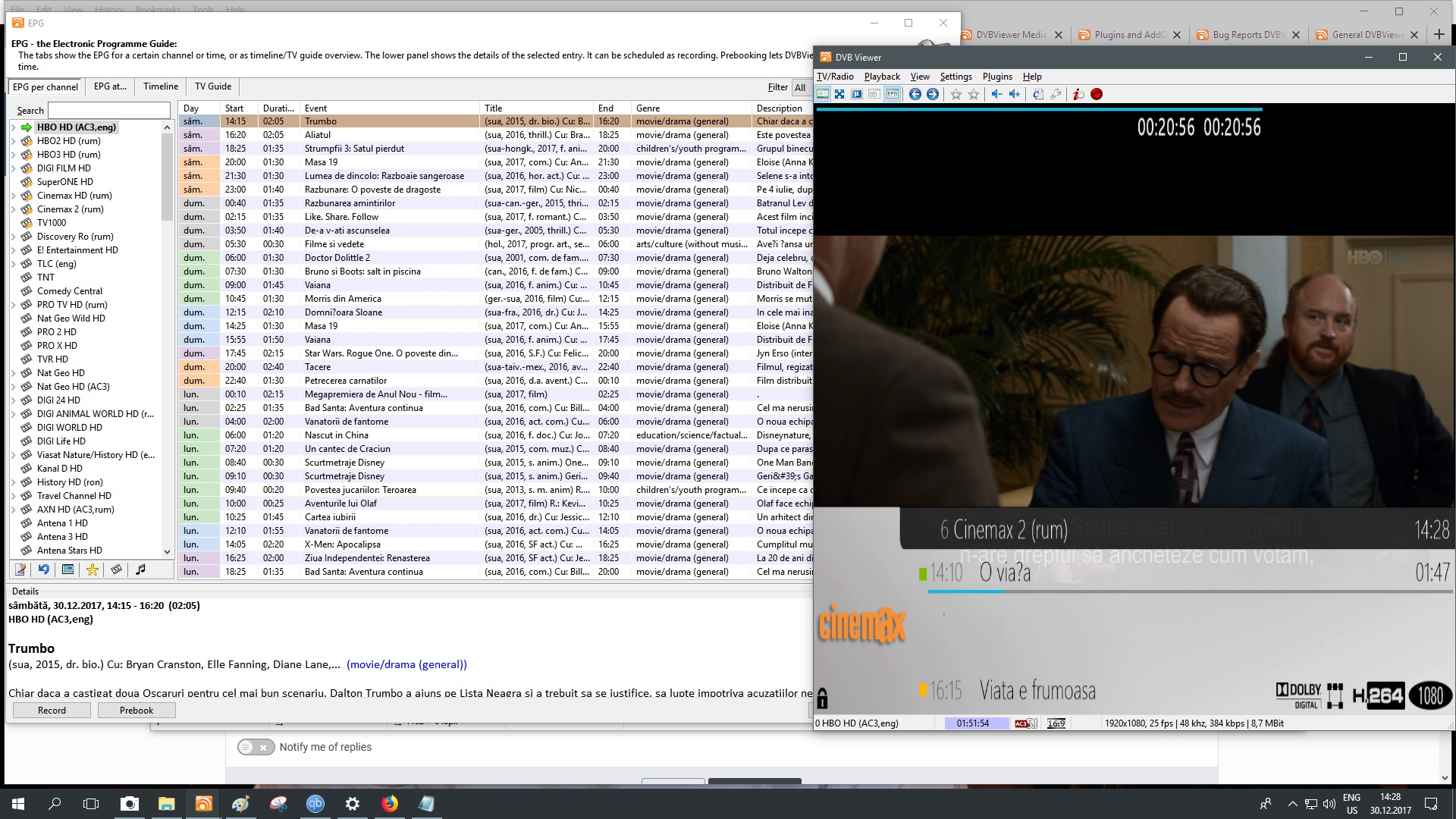
Task: Click the music note radio channels icon
Action: (x=140, y=570)
